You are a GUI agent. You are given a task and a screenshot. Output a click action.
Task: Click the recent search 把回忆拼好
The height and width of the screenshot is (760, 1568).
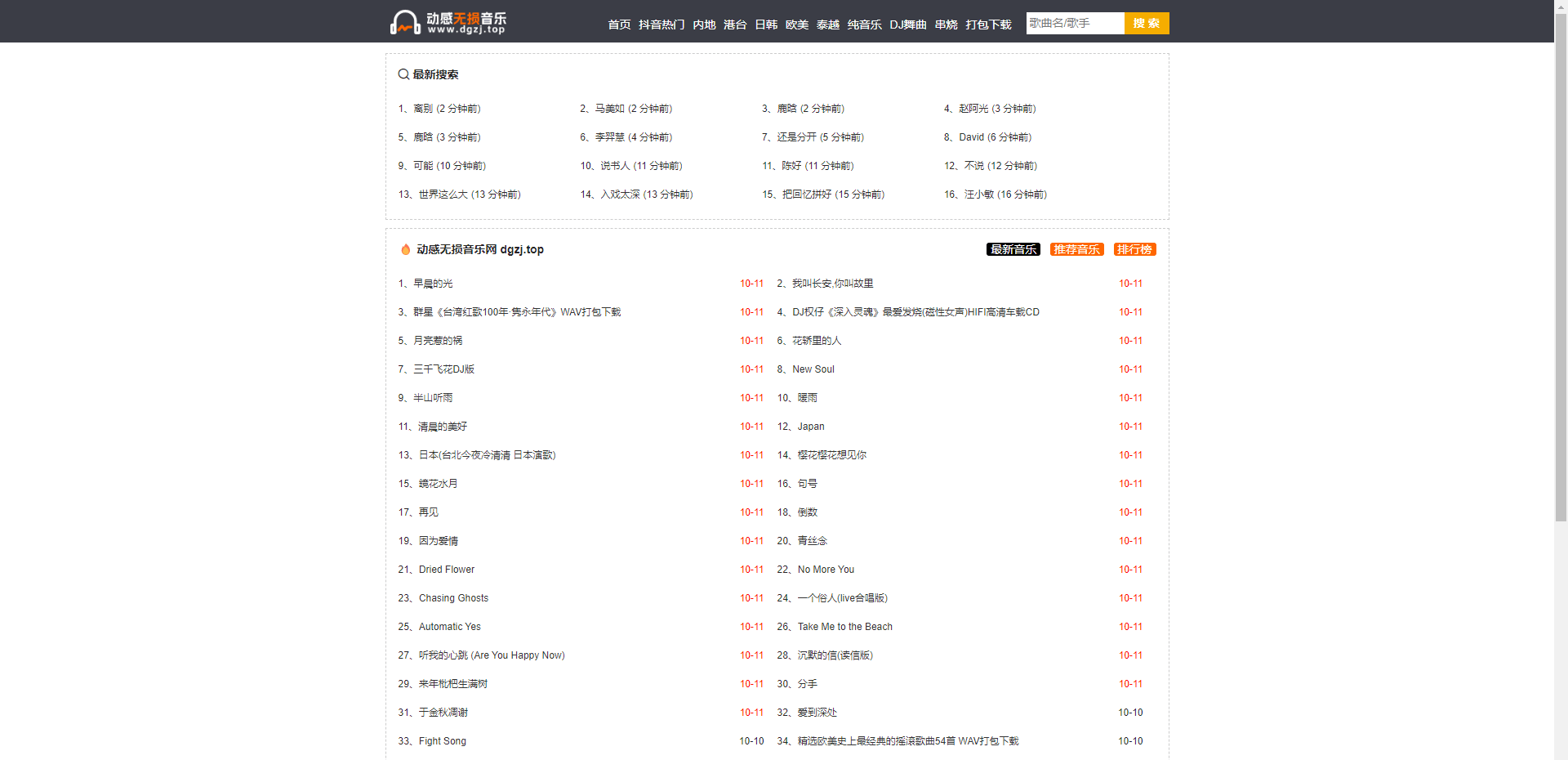click(x=807, y=194)
